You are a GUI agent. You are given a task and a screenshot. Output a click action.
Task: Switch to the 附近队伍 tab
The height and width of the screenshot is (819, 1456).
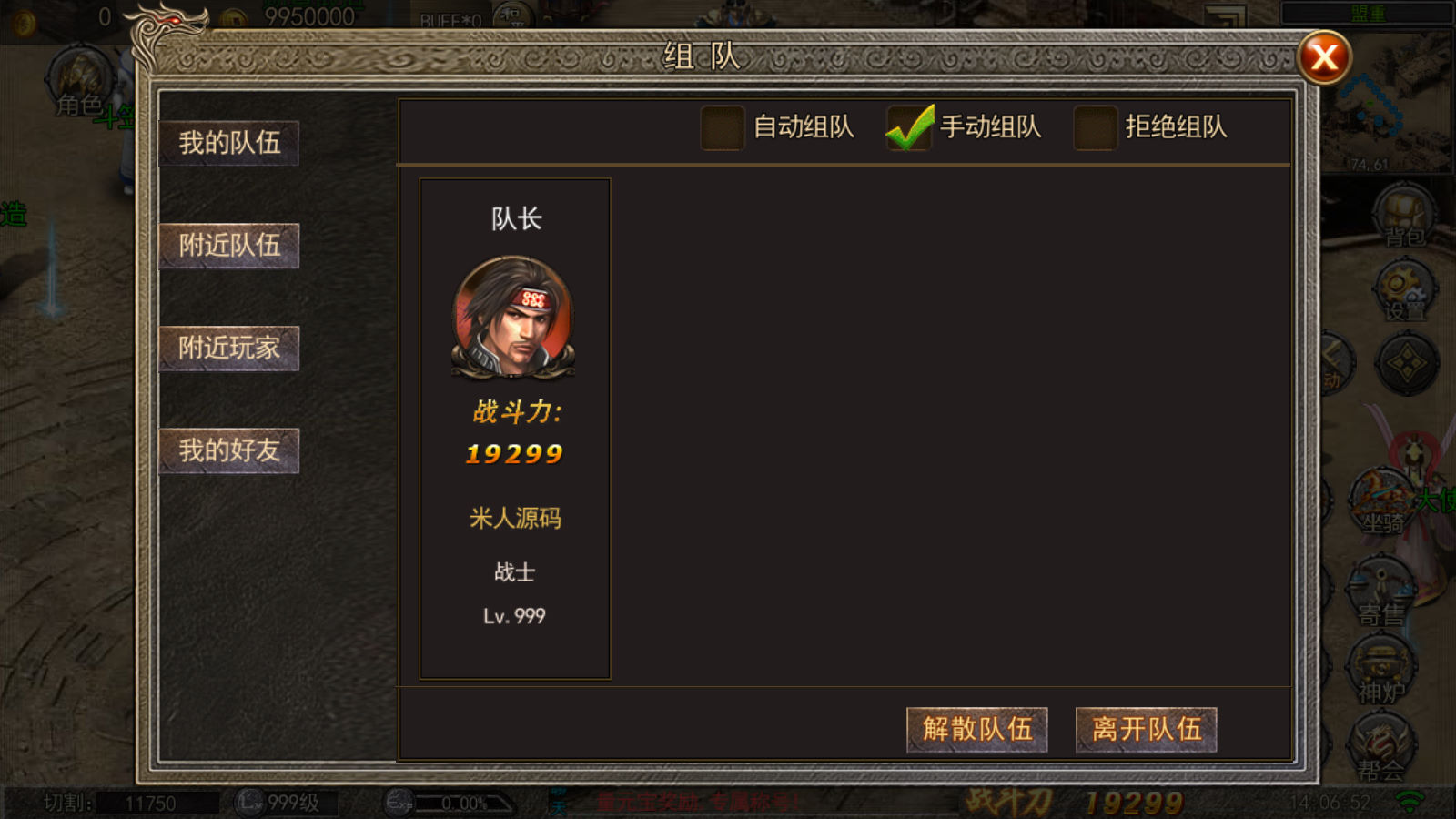click(x=229, y=246)
